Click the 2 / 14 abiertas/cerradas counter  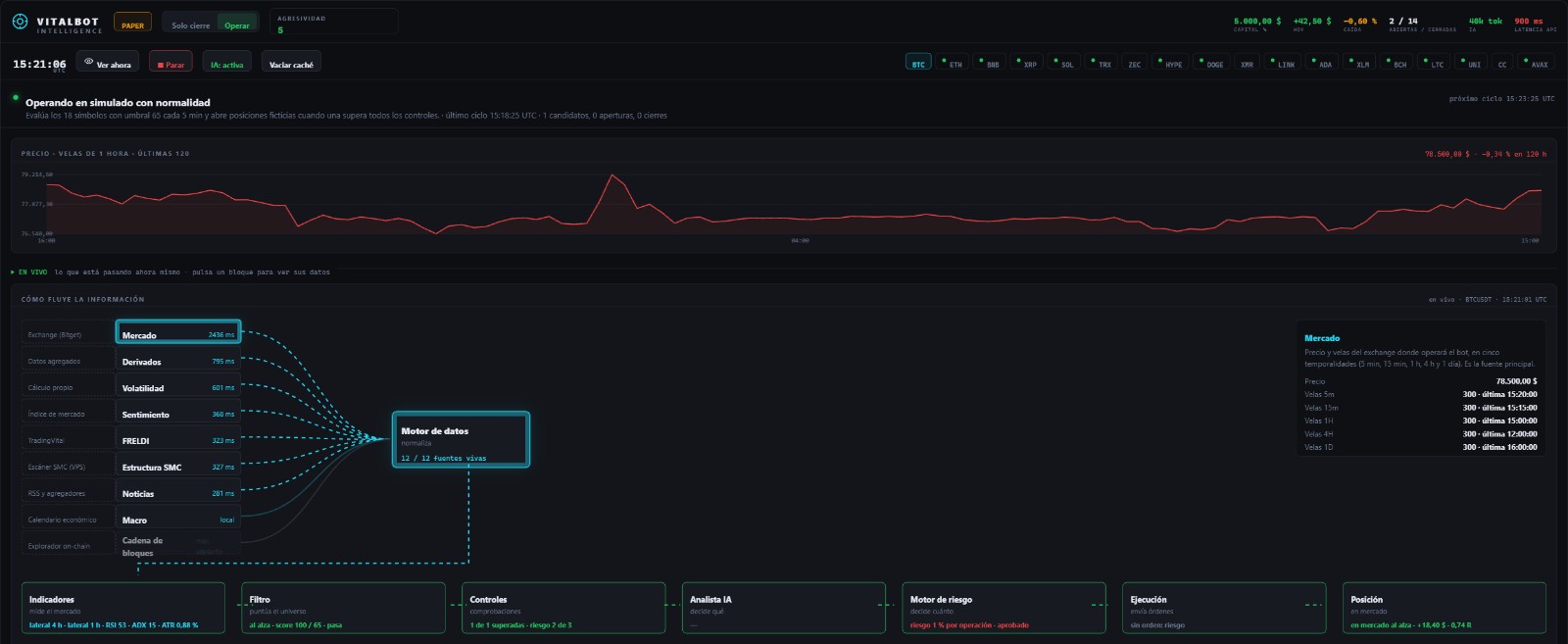tap(1403, 21)
